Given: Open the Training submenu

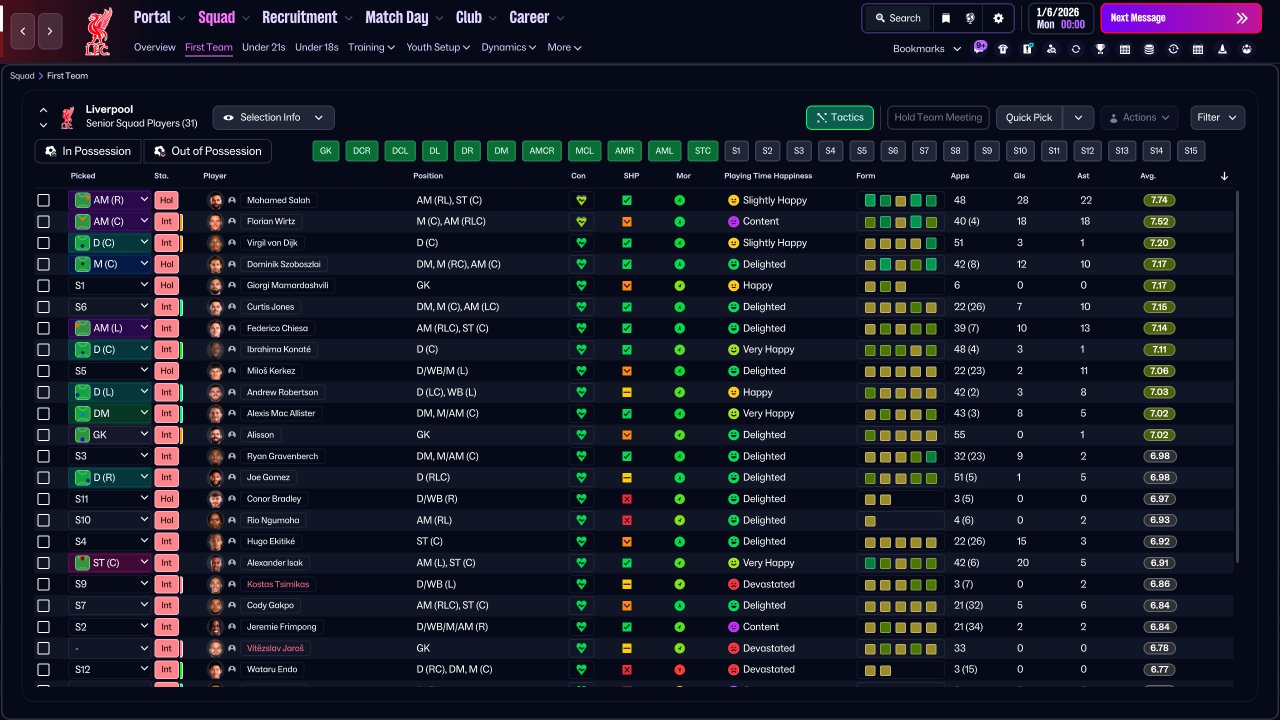Looking at the screenshot, I should click(x=371, y=47).
